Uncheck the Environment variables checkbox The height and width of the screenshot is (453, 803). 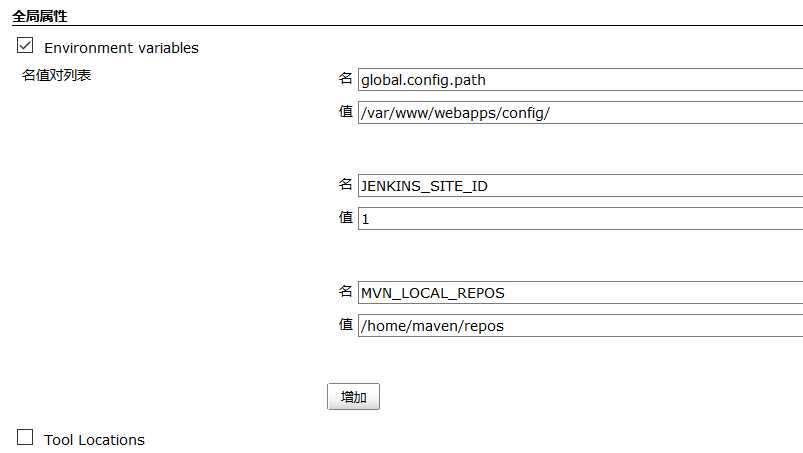(x=25, y=45)
